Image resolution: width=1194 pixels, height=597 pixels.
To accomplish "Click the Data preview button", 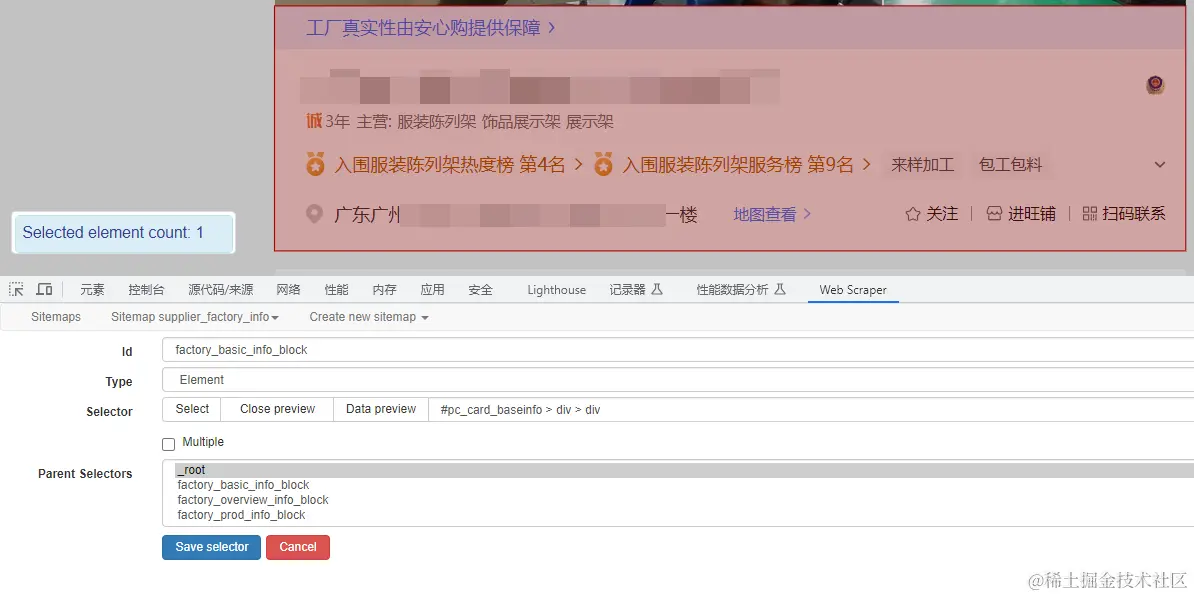I will click(379, 409).
